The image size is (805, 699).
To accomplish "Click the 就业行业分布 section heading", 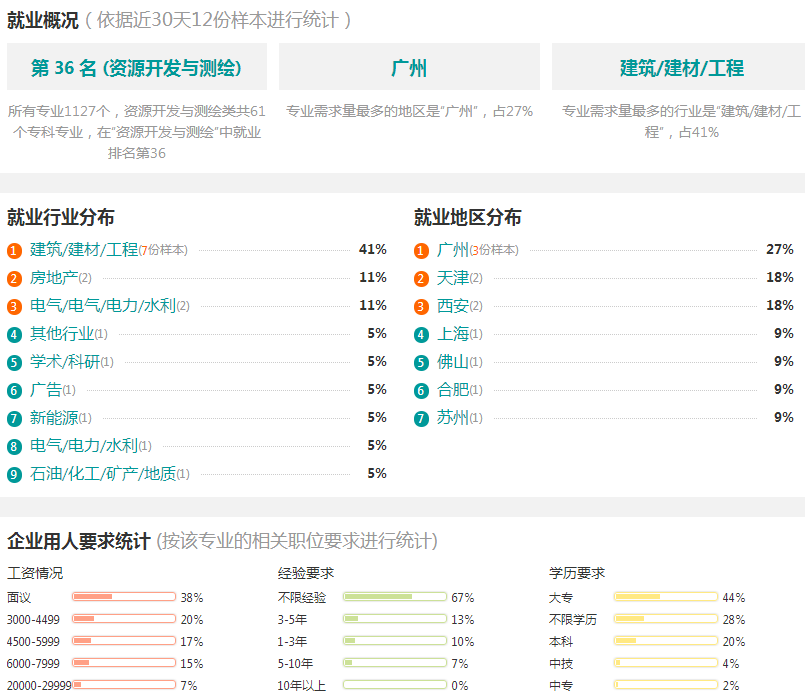I will 61,218.
